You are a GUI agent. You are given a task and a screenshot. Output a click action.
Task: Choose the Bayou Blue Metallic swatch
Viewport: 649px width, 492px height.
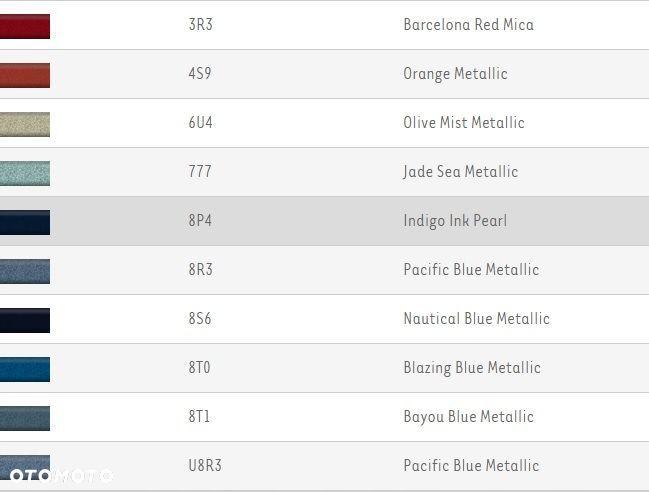click(25, 418)
